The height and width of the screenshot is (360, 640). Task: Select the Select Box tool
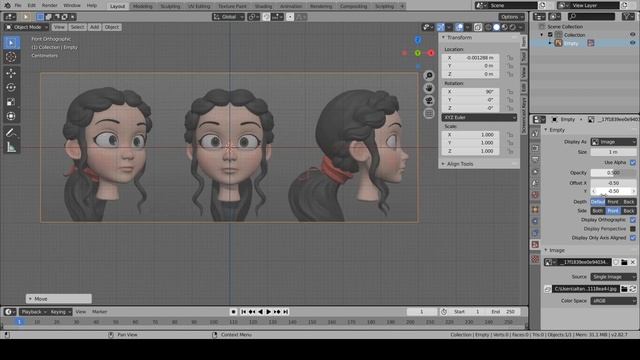11,42
